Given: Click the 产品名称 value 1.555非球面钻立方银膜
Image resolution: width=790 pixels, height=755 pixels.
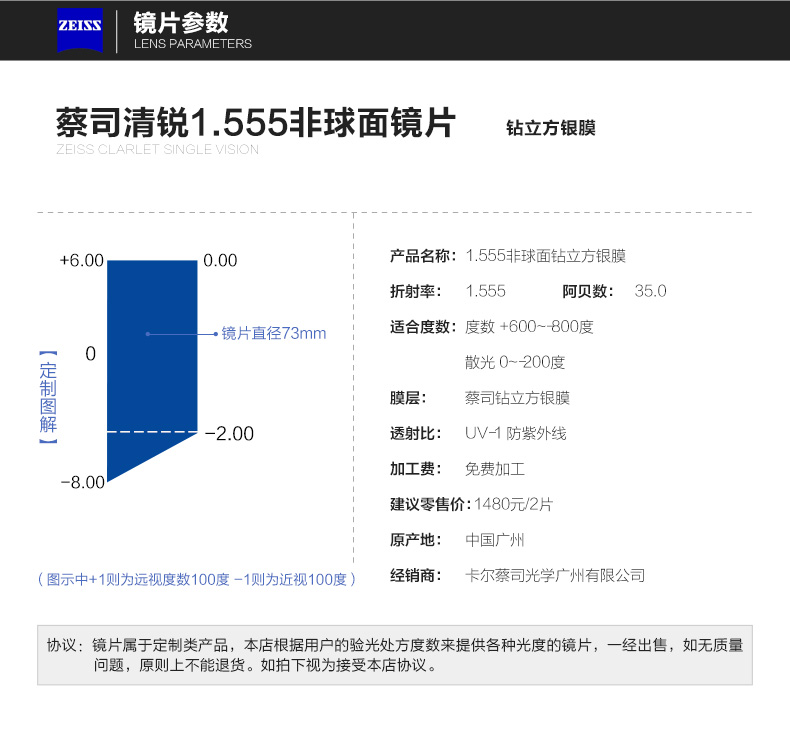Looking at the screenshot, I should pyautogui.click(x=546, y=256).
